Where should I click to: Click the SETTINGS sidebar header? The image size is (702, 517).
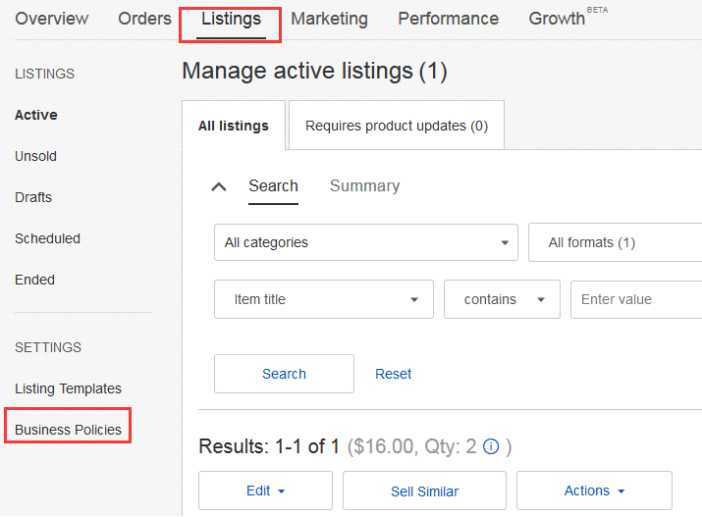pos(48,347)
